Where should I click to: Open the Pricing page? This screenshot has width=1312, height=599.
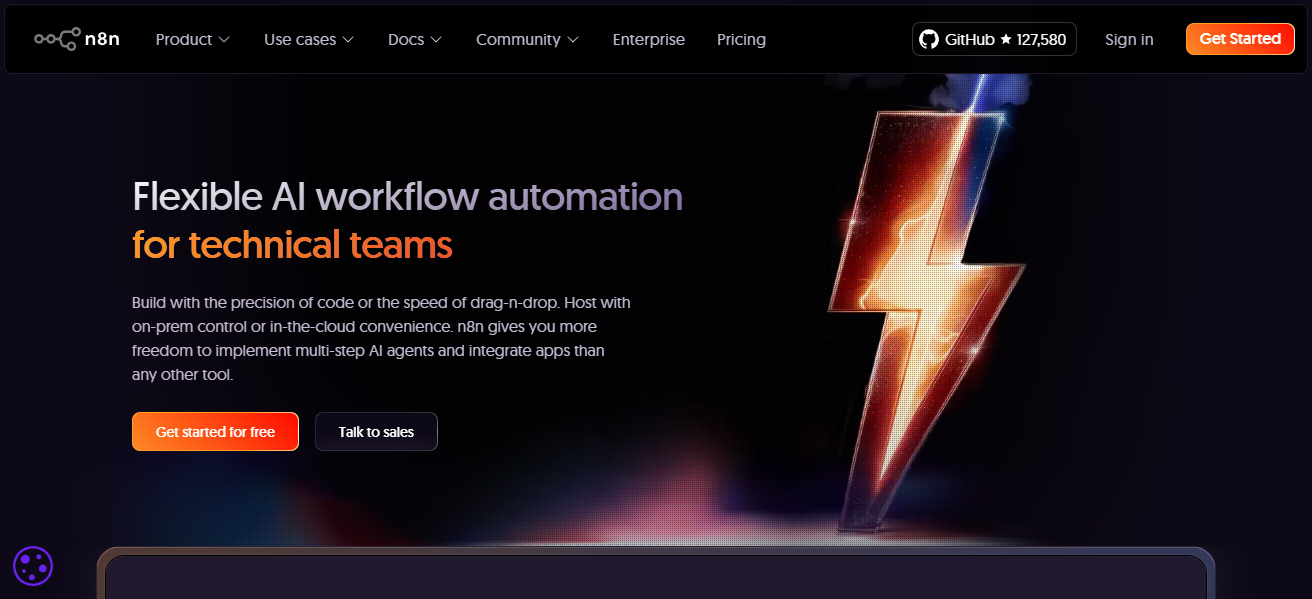741,39
